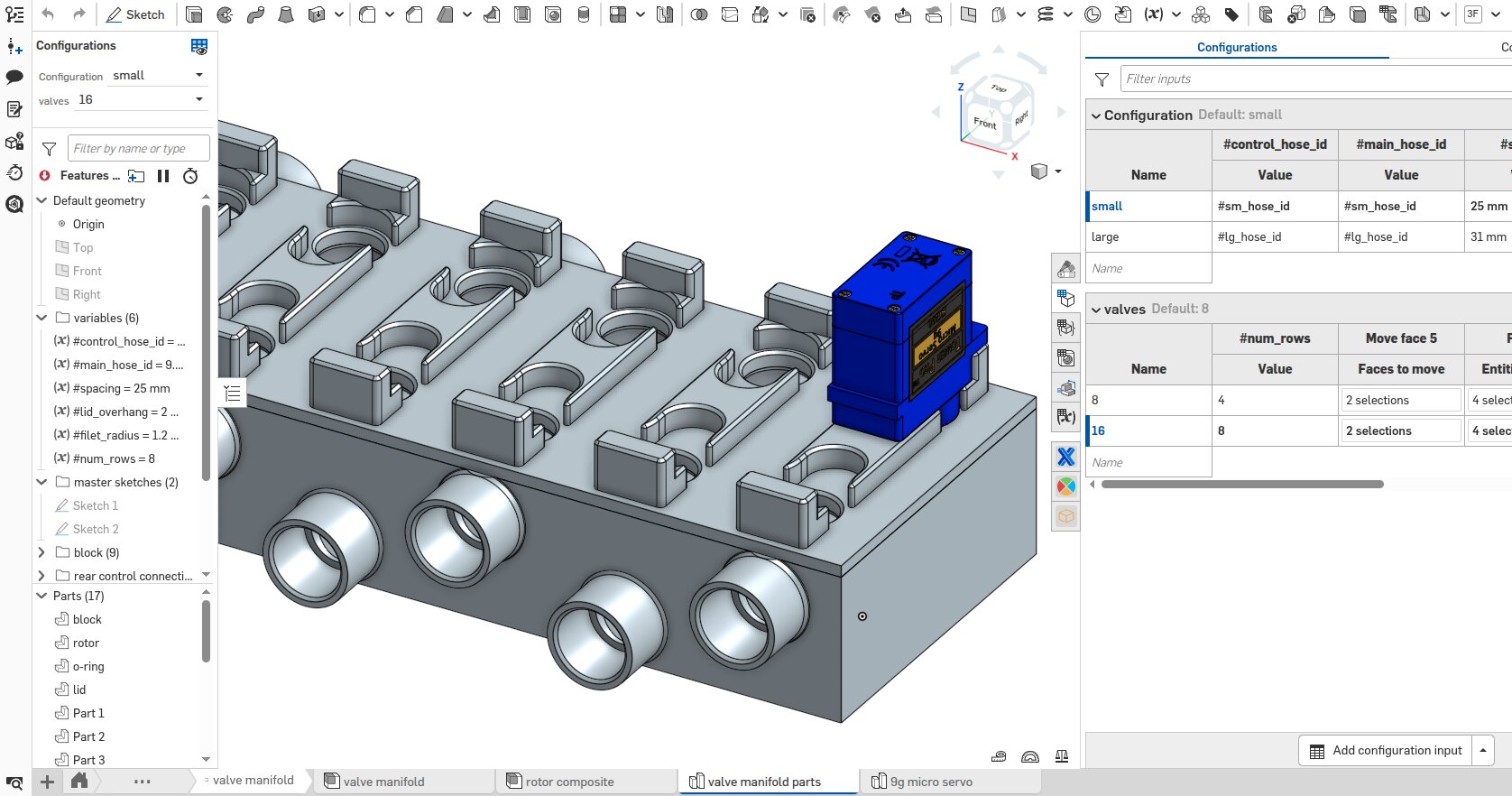1512x796 pixels.
Task: Collapse the variables (6) folder
Action: coord(41,318)
